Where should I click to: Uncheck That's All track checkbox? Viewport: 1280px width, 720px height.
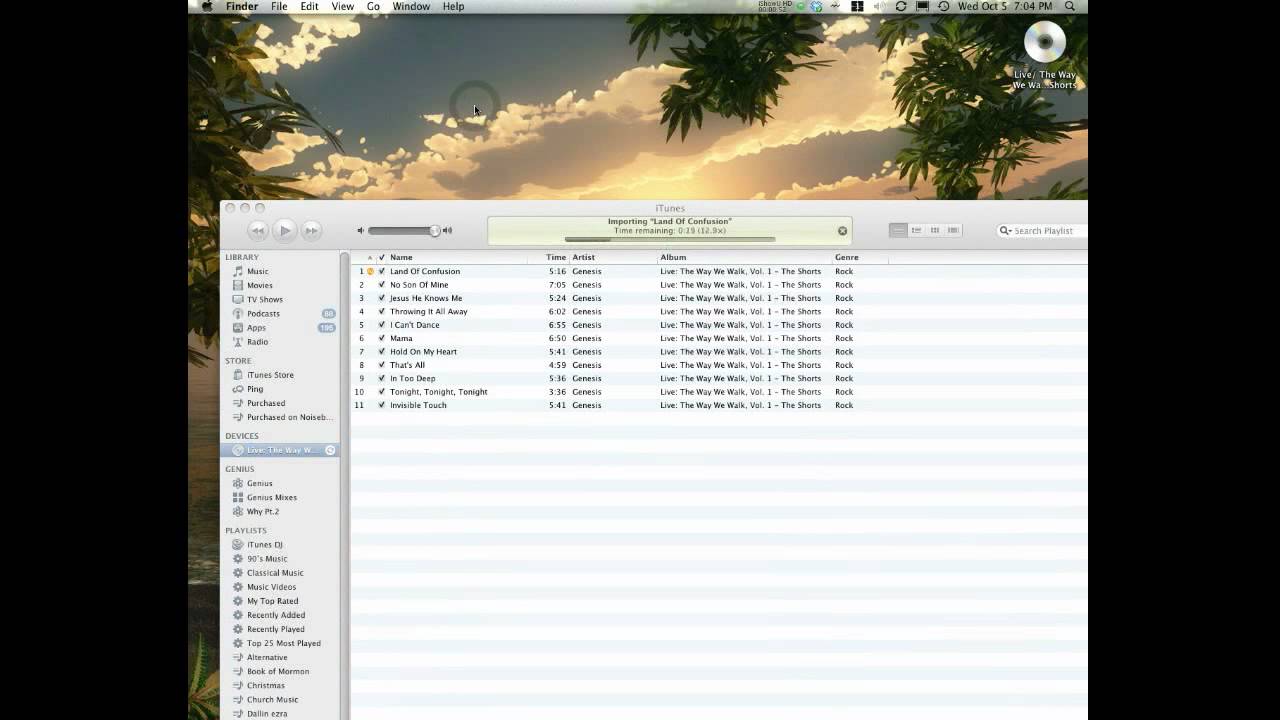[382, 365]
